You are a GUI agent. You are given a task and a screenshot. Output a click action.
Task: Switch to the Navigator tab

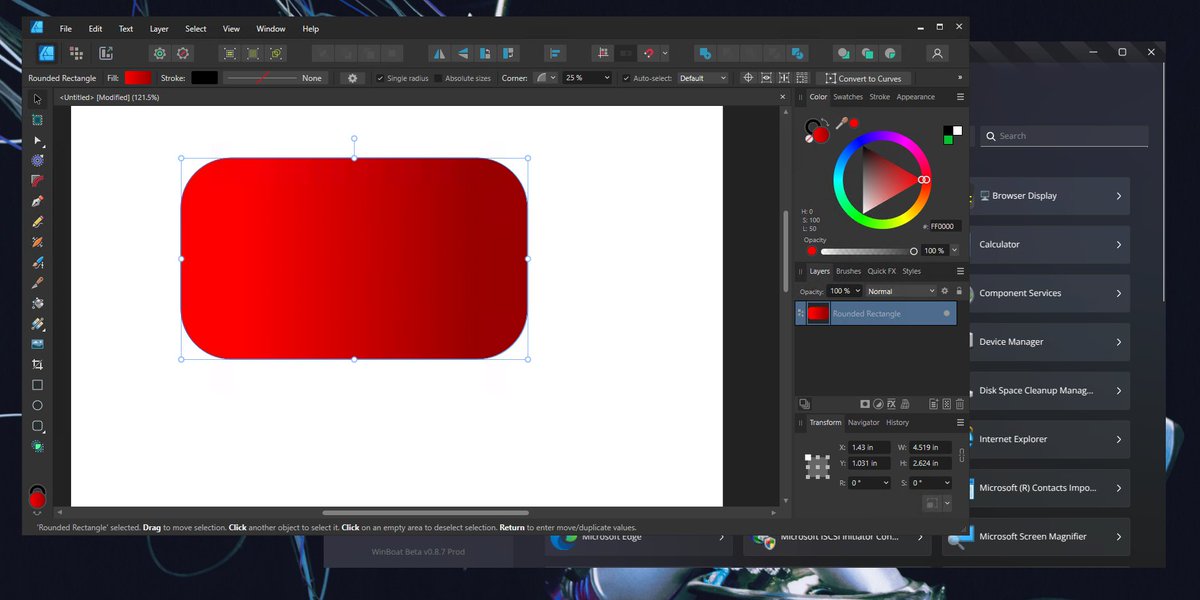coord(863,422)
